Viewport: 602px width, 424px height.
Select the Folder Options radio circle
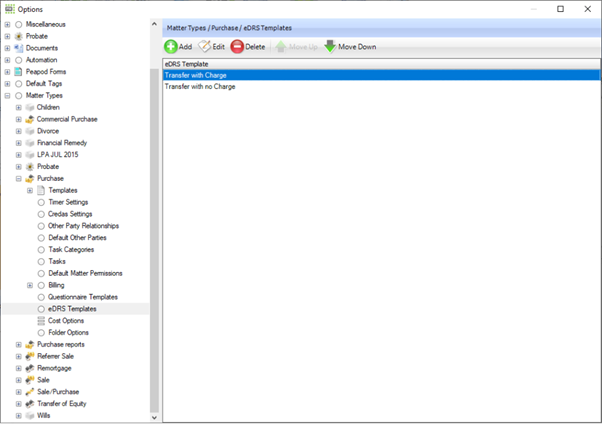tap(41, 333)
